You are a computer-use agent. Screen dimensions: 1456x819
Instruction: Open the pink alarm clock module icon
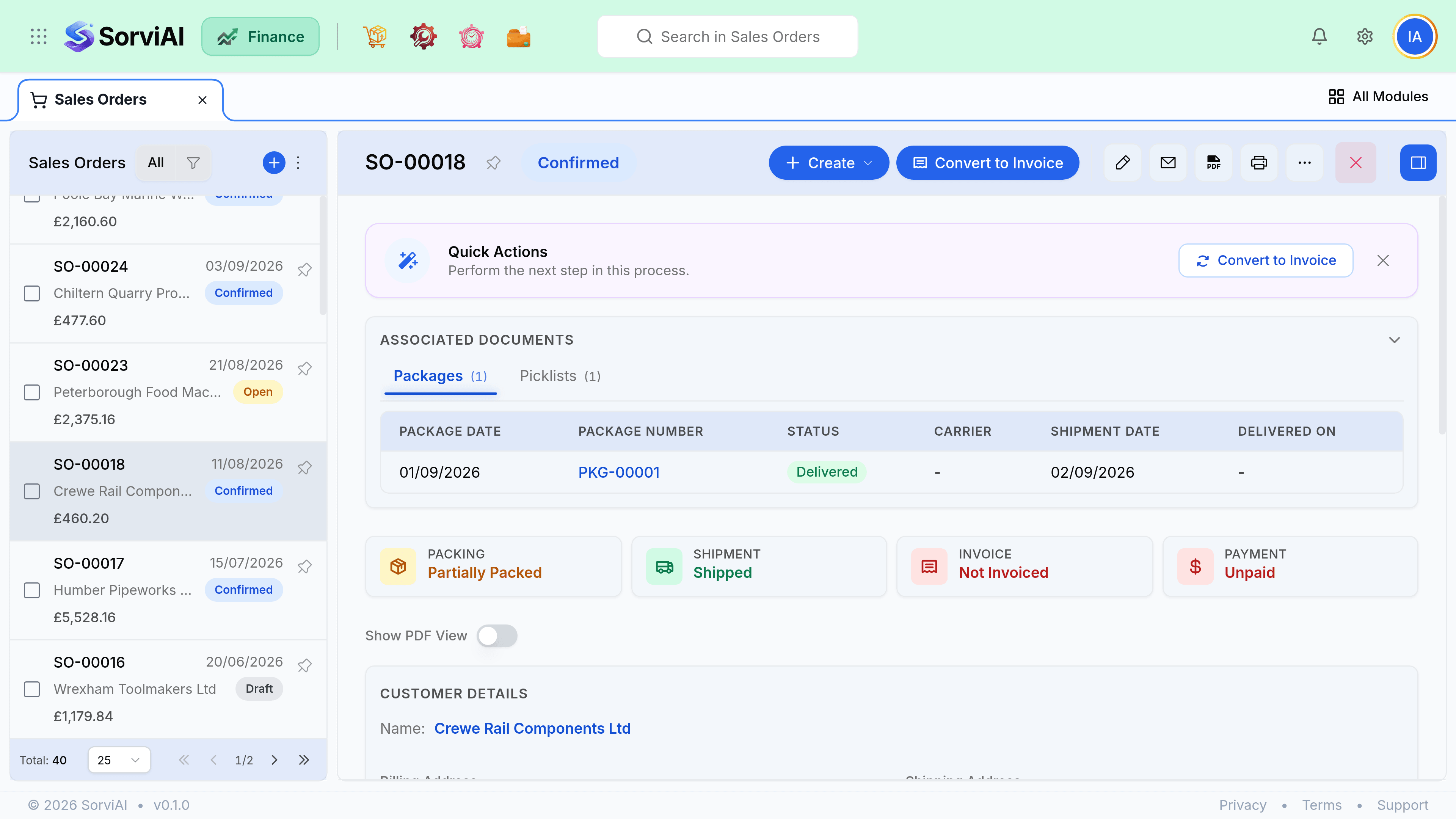point(471,37)
